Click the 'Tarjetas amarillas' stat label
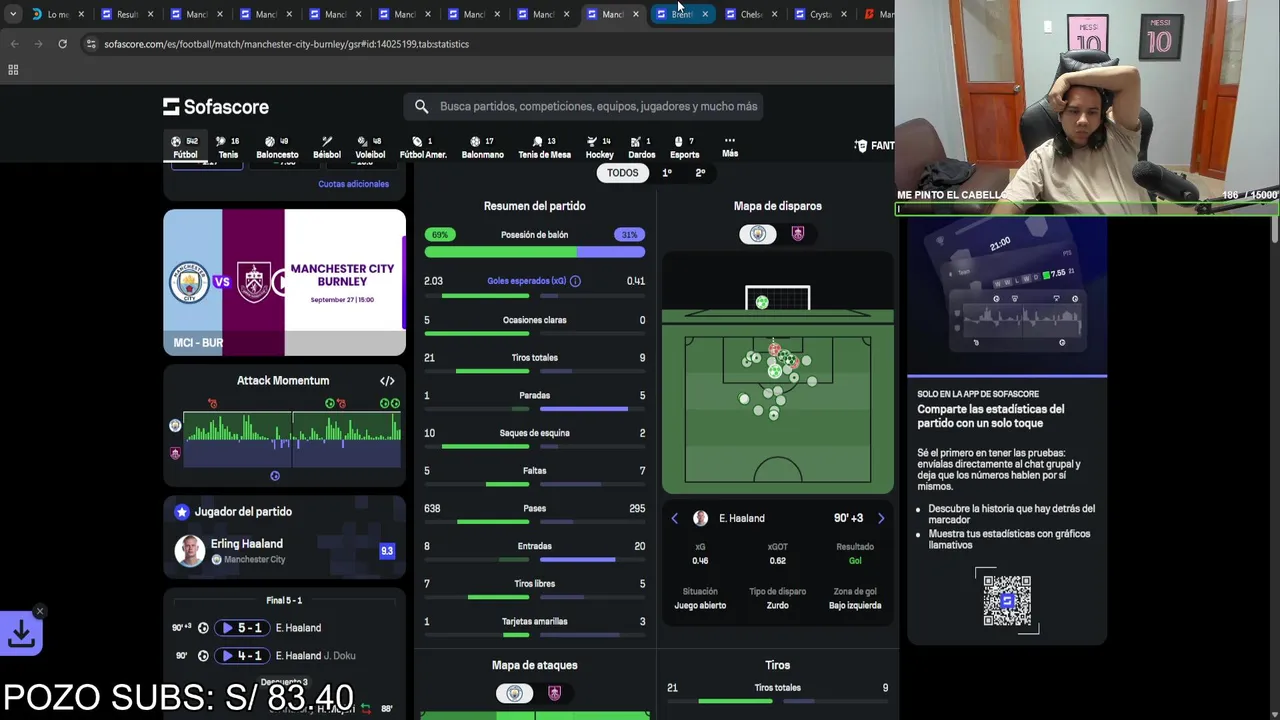This screenshot has height=720, width=1280. pyautogui.click(x=534, y=621)
